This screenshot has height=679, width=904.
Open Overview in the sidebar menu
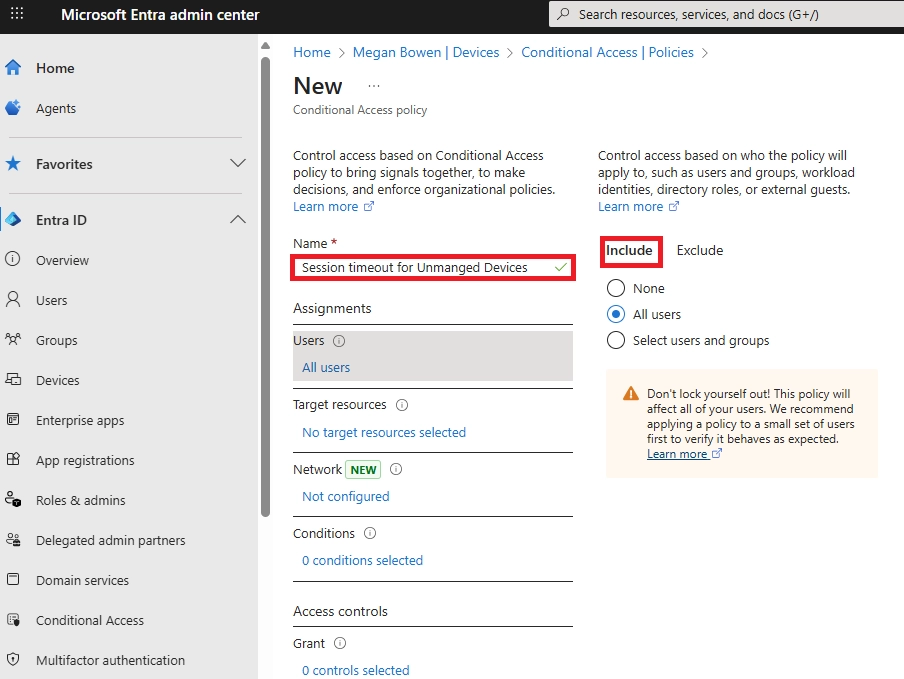point(62,261)
